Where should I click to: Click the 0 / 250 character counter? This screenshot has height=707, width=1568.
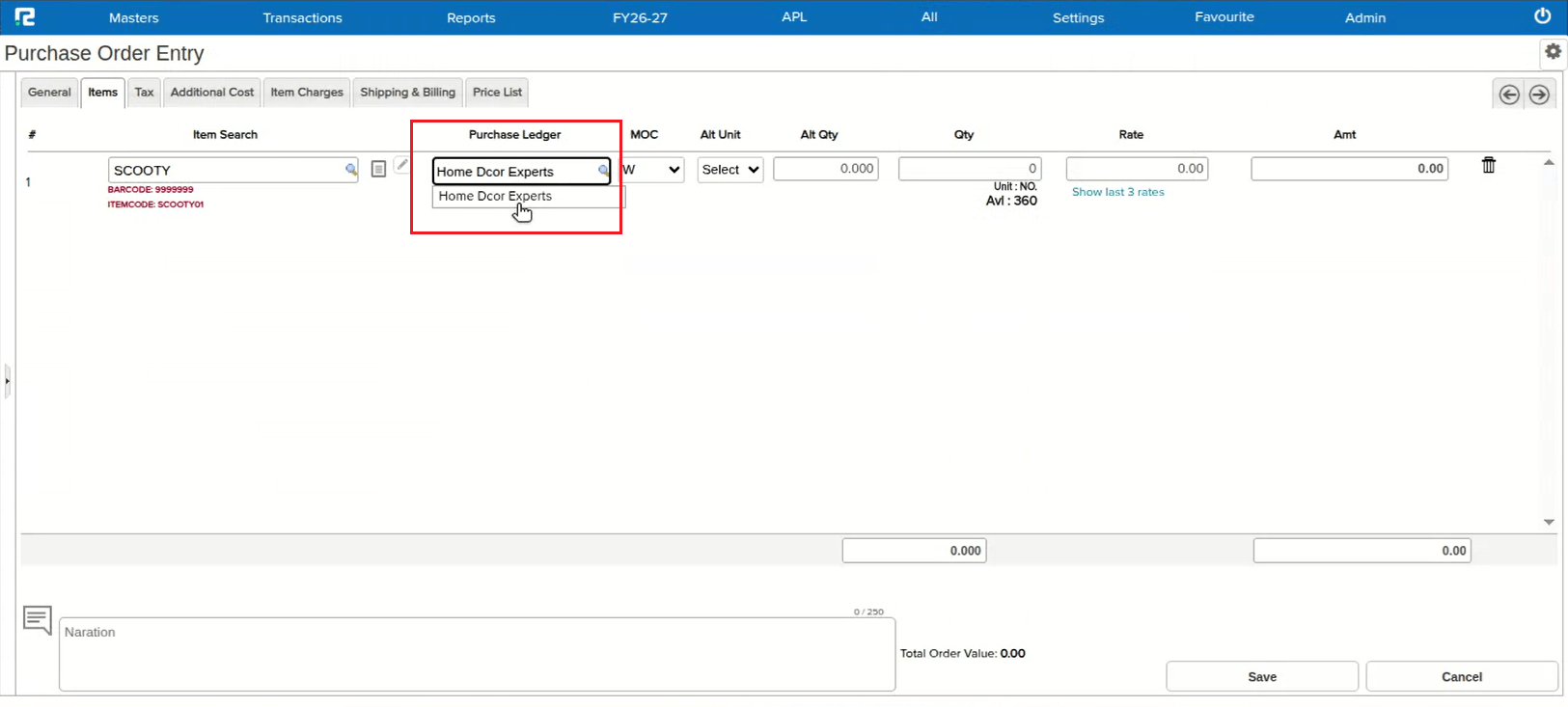click(868, 612)
